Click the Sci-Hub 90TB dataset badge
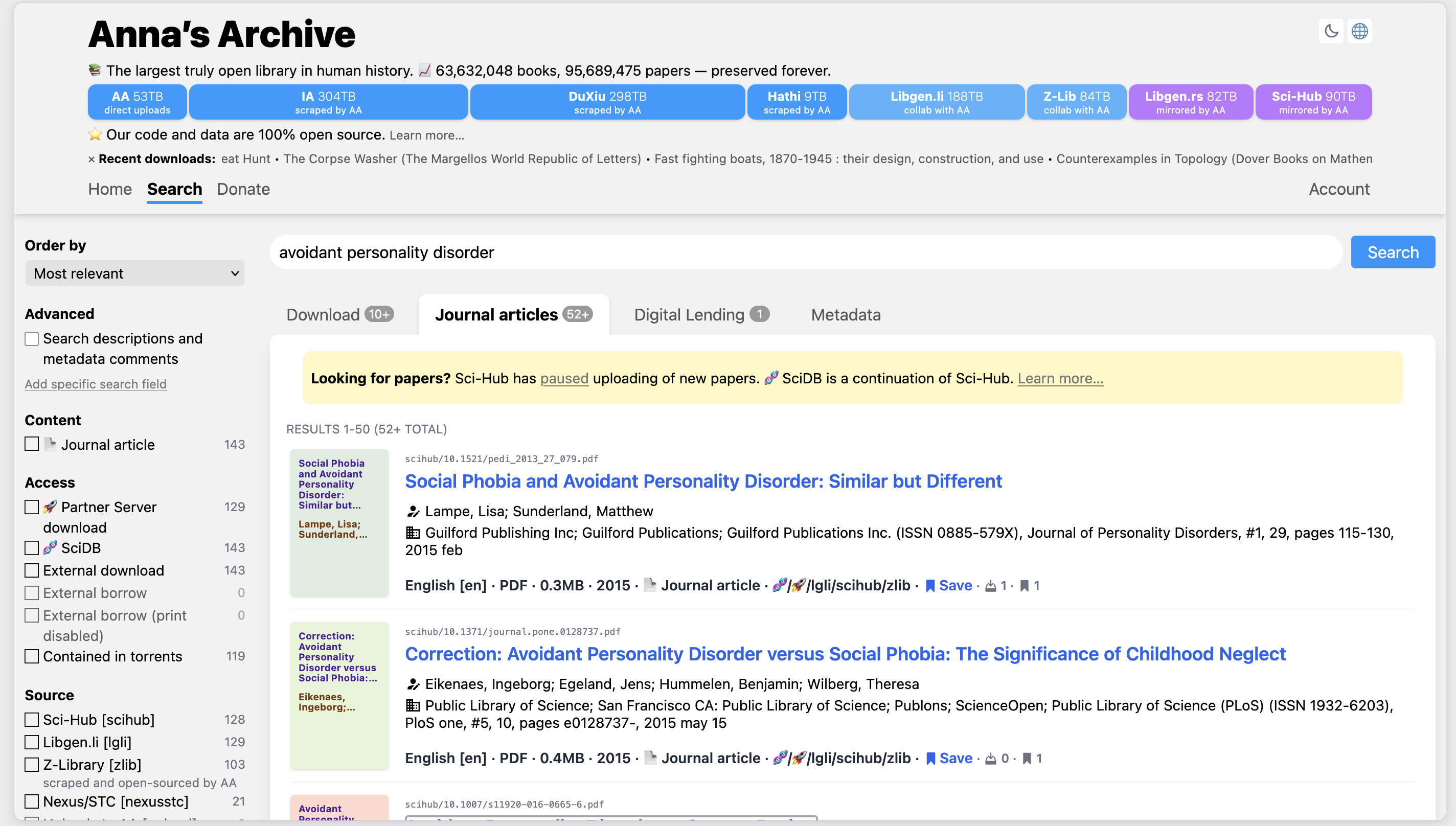This screenshot has height=826, width=1456. point(1313,102)
